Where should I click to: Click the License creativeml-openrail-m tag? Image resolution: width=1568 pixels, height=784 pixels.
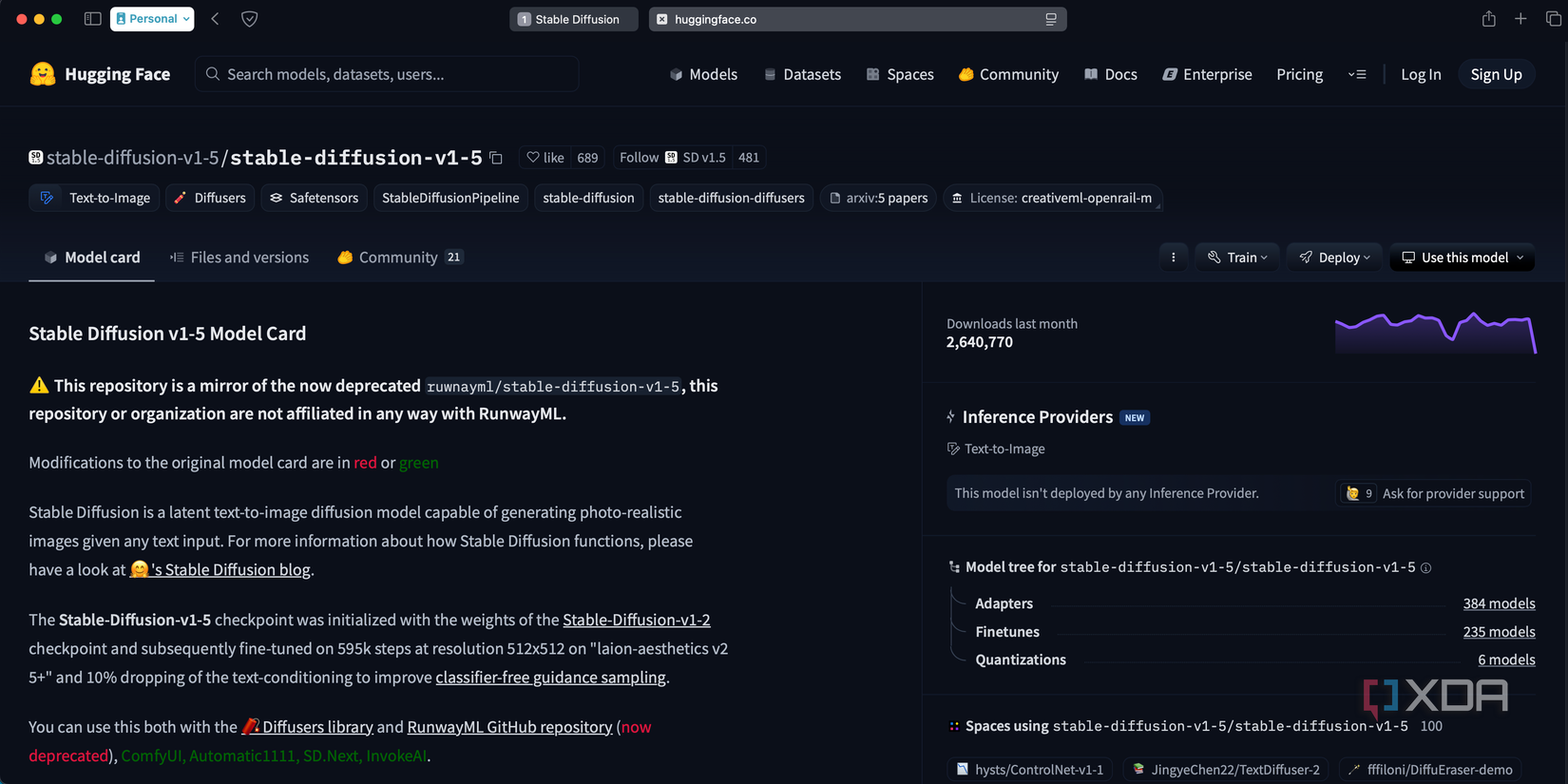[x=1053, y=198]
